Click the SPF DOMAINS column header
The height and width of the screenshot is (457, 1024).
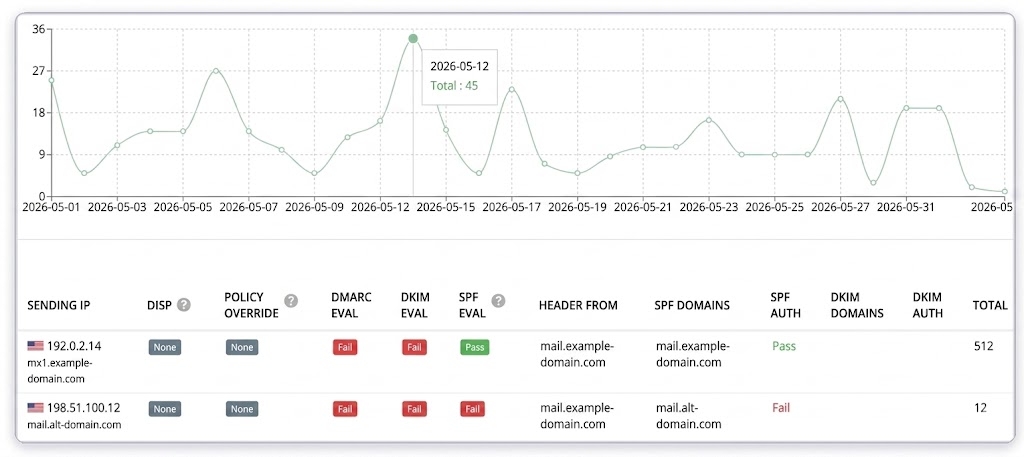click(x=692, y=305)
